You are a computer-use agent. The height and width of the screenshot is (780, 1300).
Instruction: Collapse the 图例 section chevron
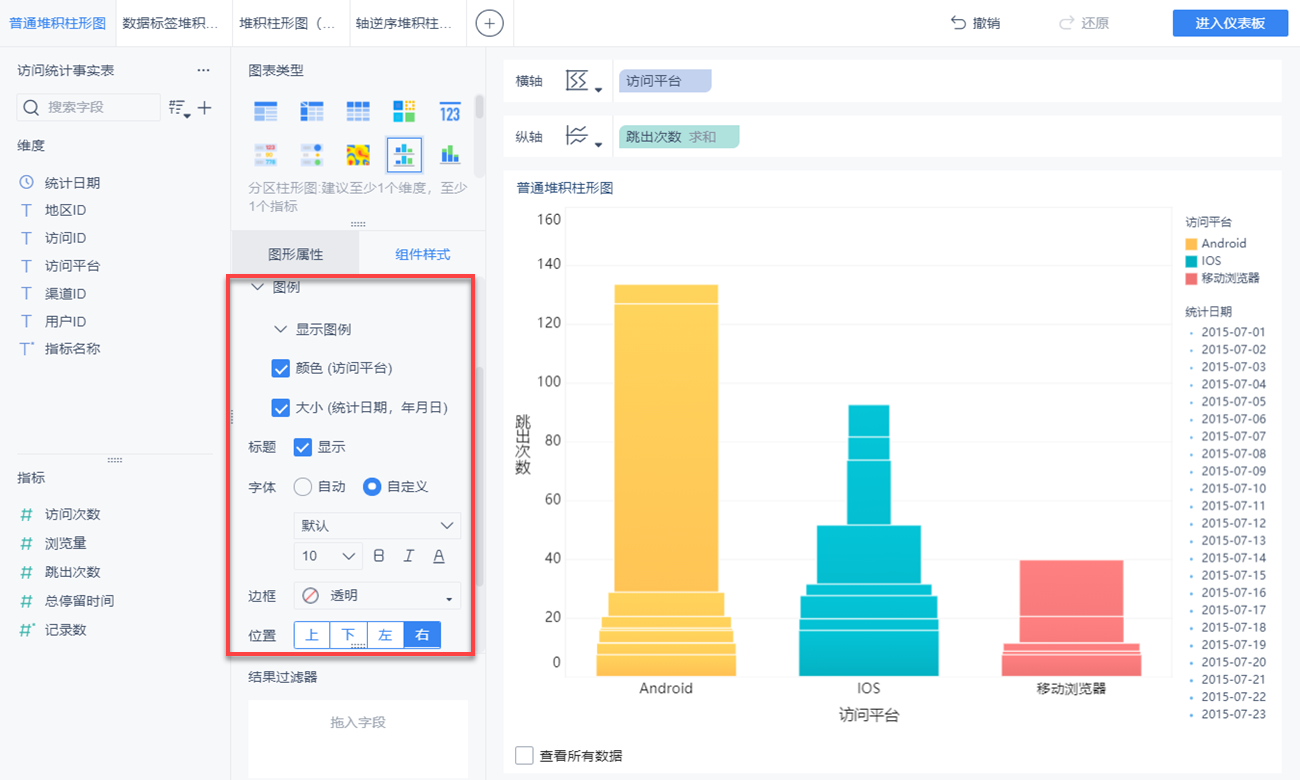(x=257, y=287)
